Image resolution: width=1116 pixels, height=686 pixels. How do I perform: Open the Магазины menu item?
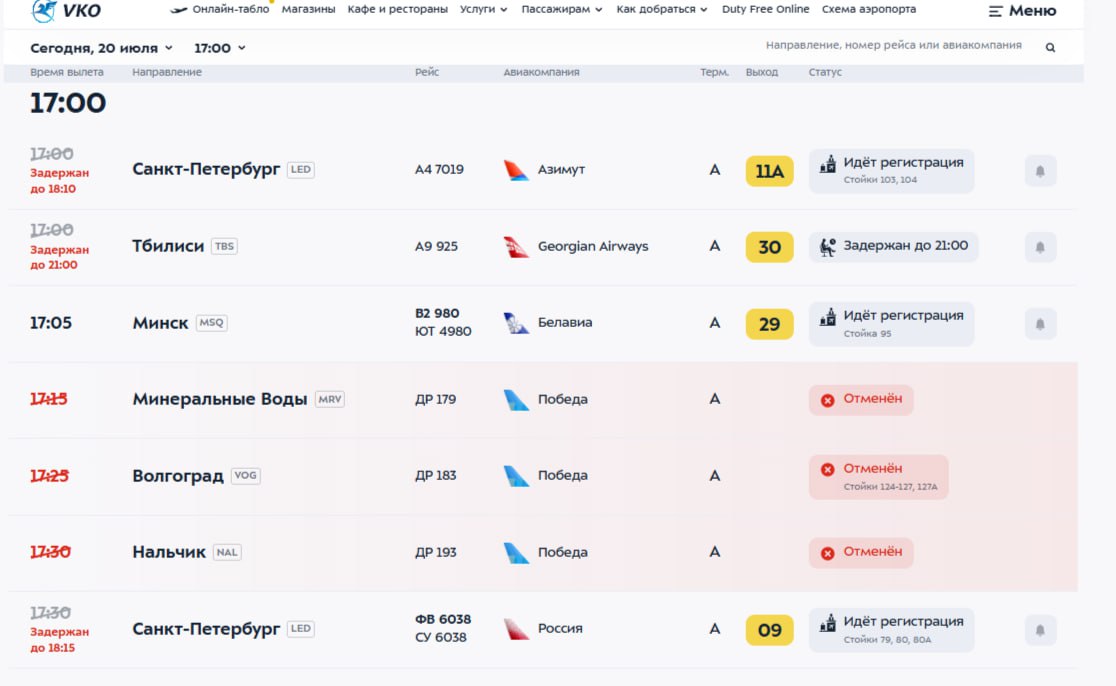308,9
